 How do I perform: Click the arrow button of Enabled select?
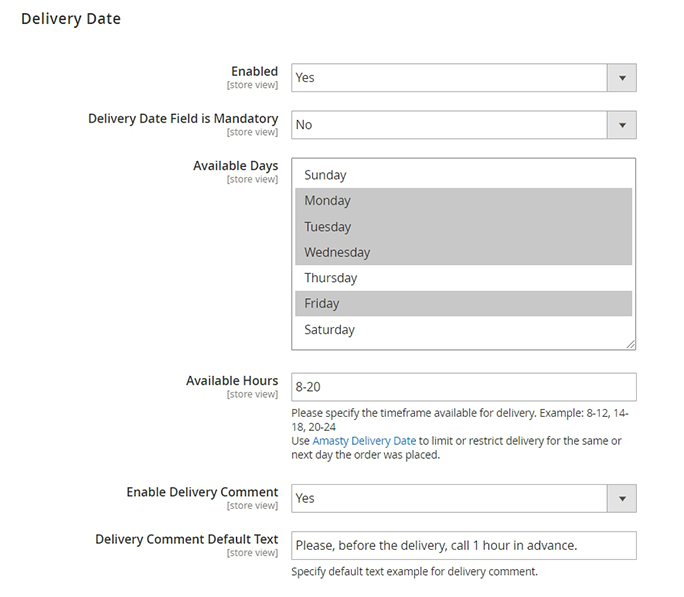[x=622, y=78]
